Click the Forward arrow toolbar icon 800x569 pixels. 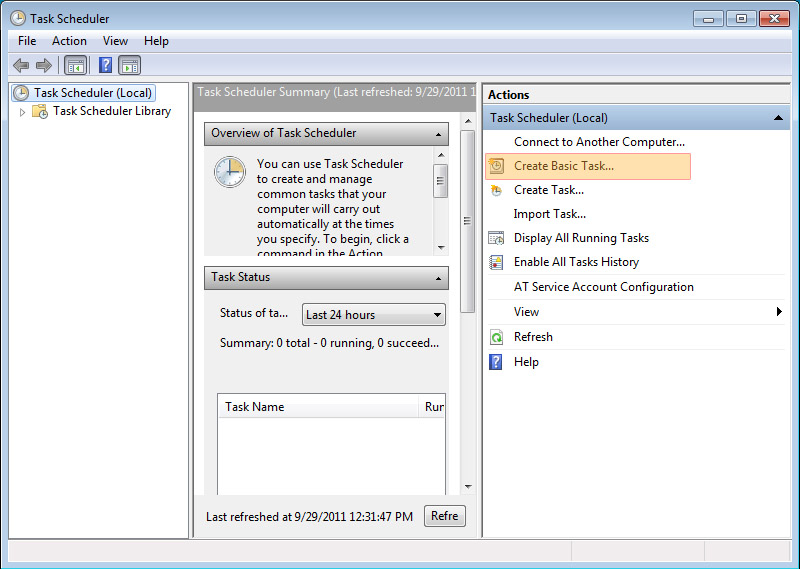click(x=44, y=65)
